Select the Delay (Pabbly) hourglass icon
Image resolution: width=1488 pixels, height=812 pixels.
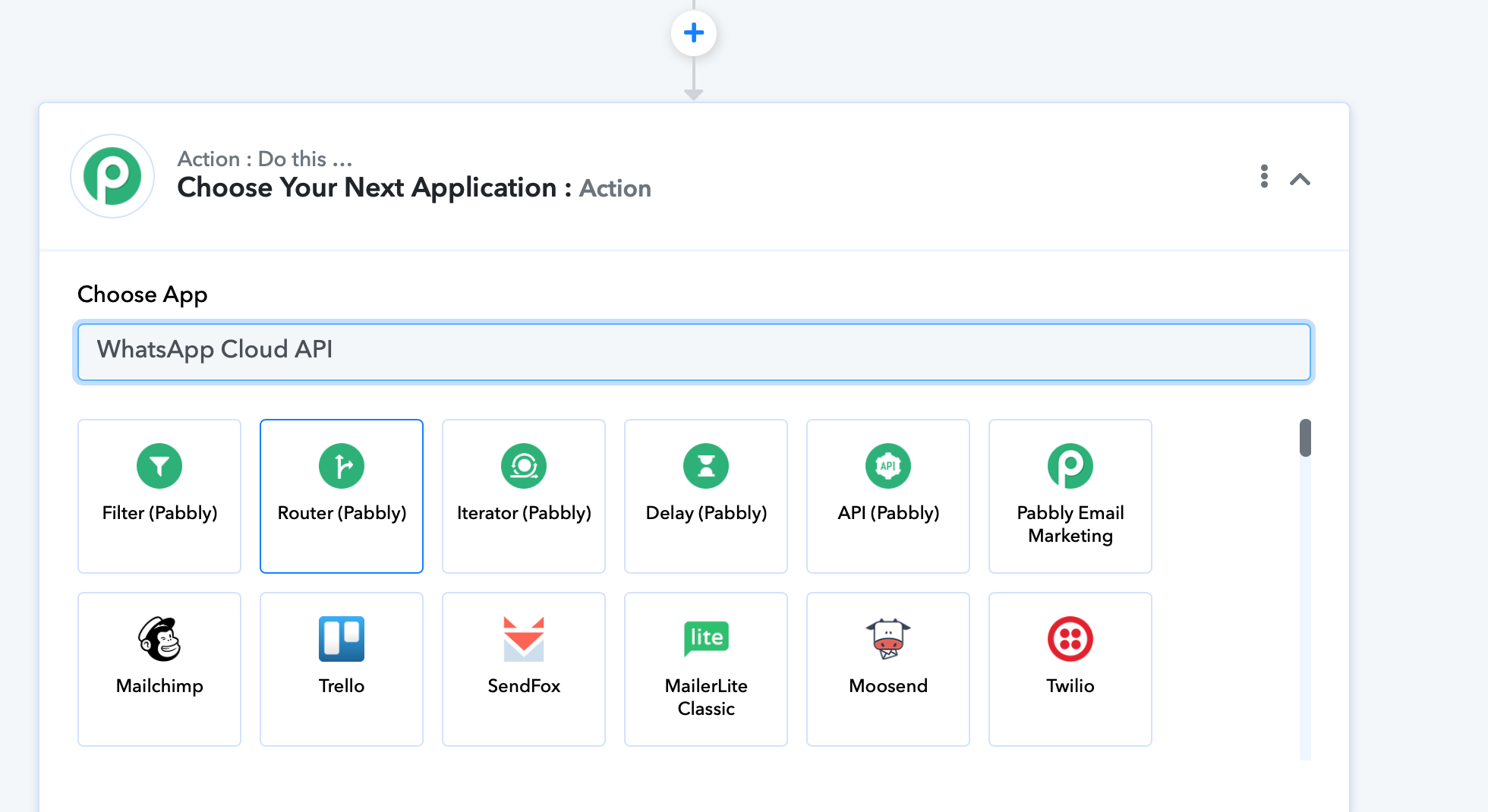tap(706, 466)
